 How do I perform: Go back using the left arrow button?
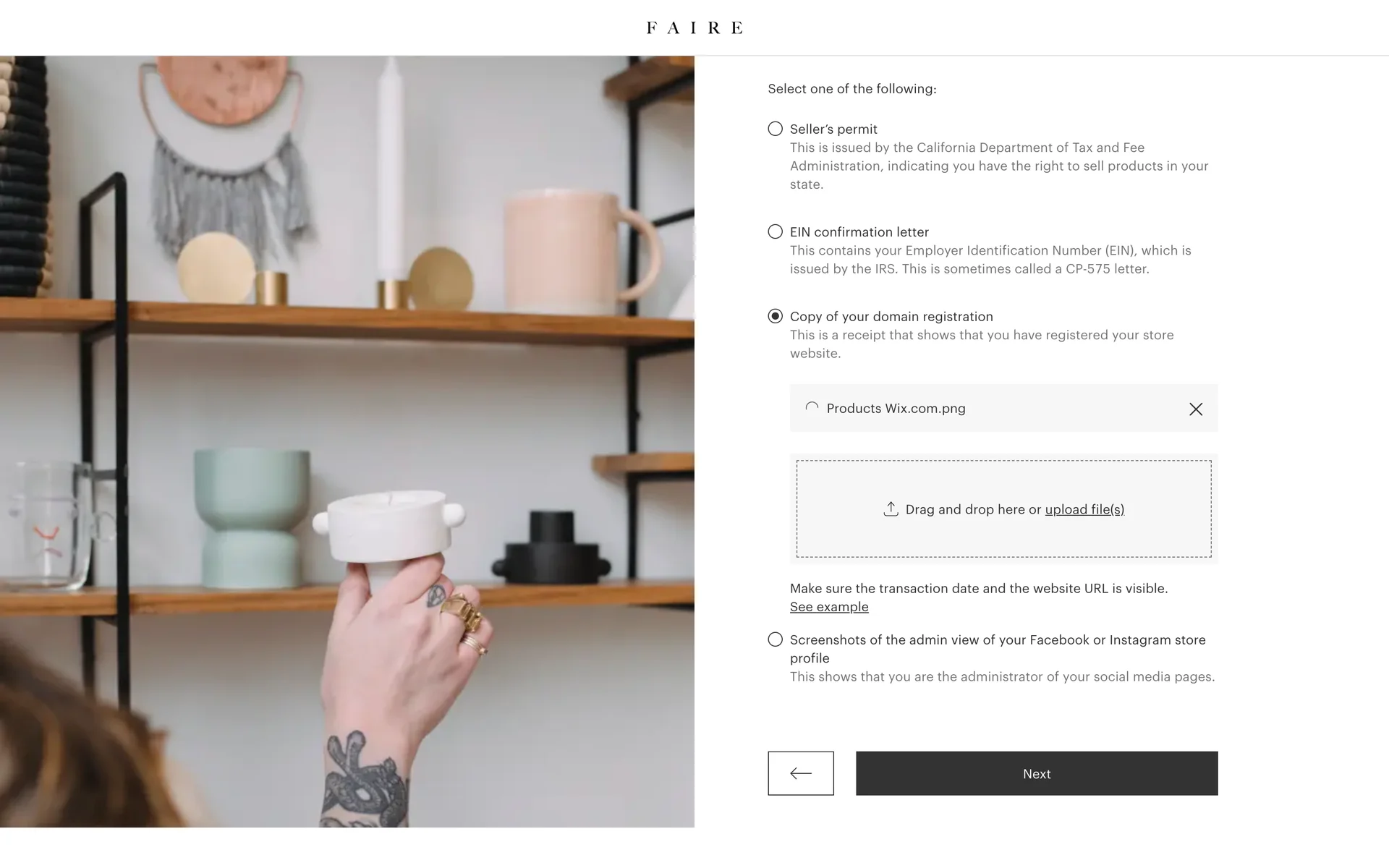pos(801,773)
